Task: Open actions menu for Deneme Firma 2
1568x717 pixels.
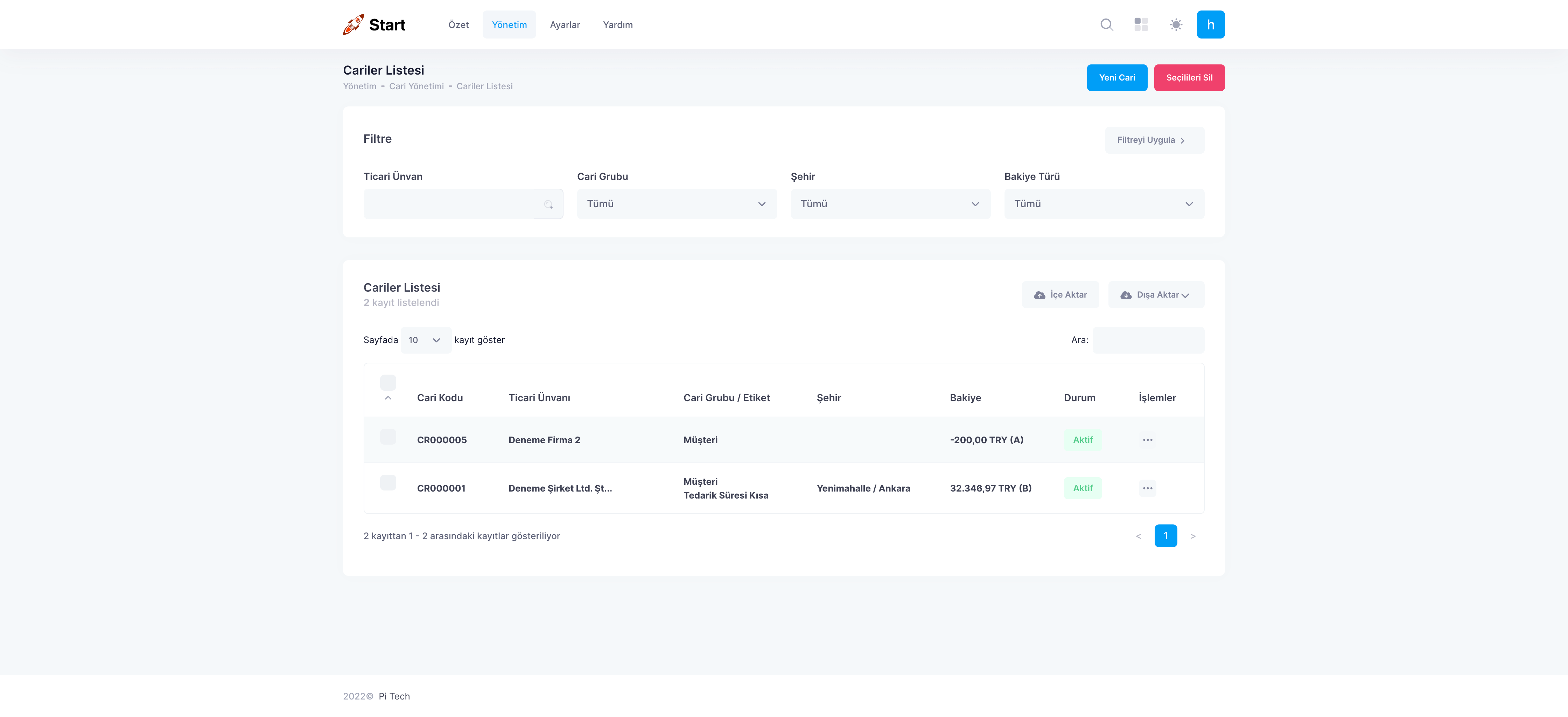Action: (x=1147, y=440)
